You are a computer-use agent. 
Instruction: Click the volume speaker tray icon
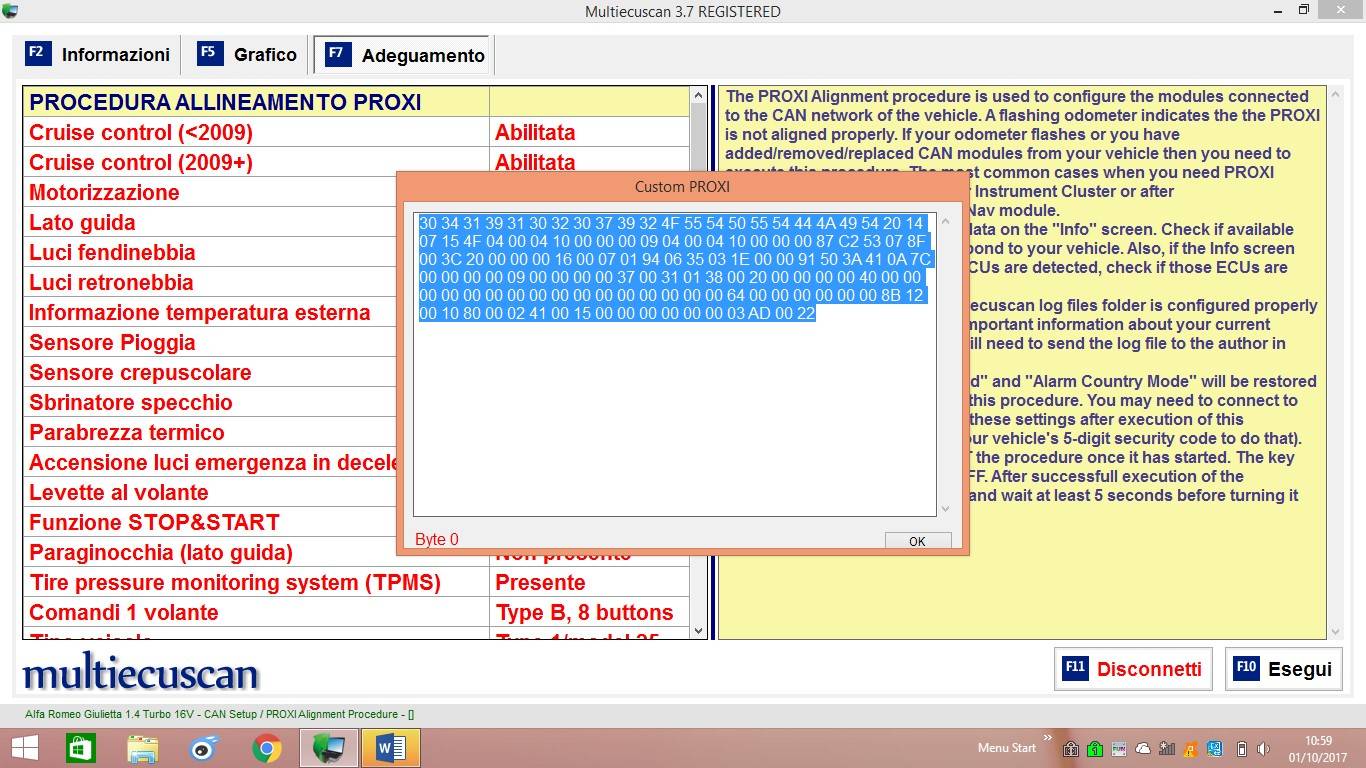pos(1263,749)
